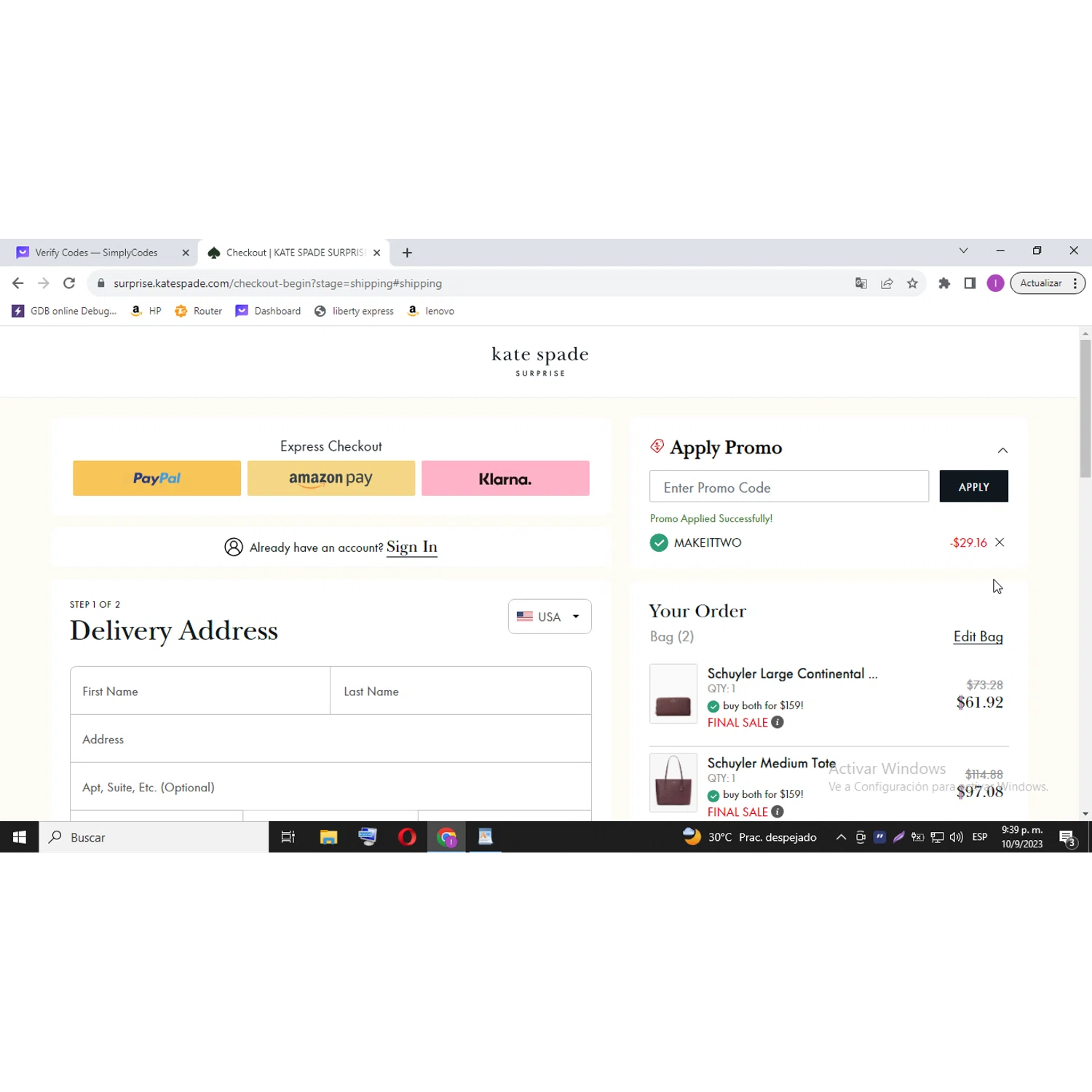This screenshot has width=1092, height=1092.
Task: Open the browser extensions puzzle icon
Action: click(x=944, y=283)
